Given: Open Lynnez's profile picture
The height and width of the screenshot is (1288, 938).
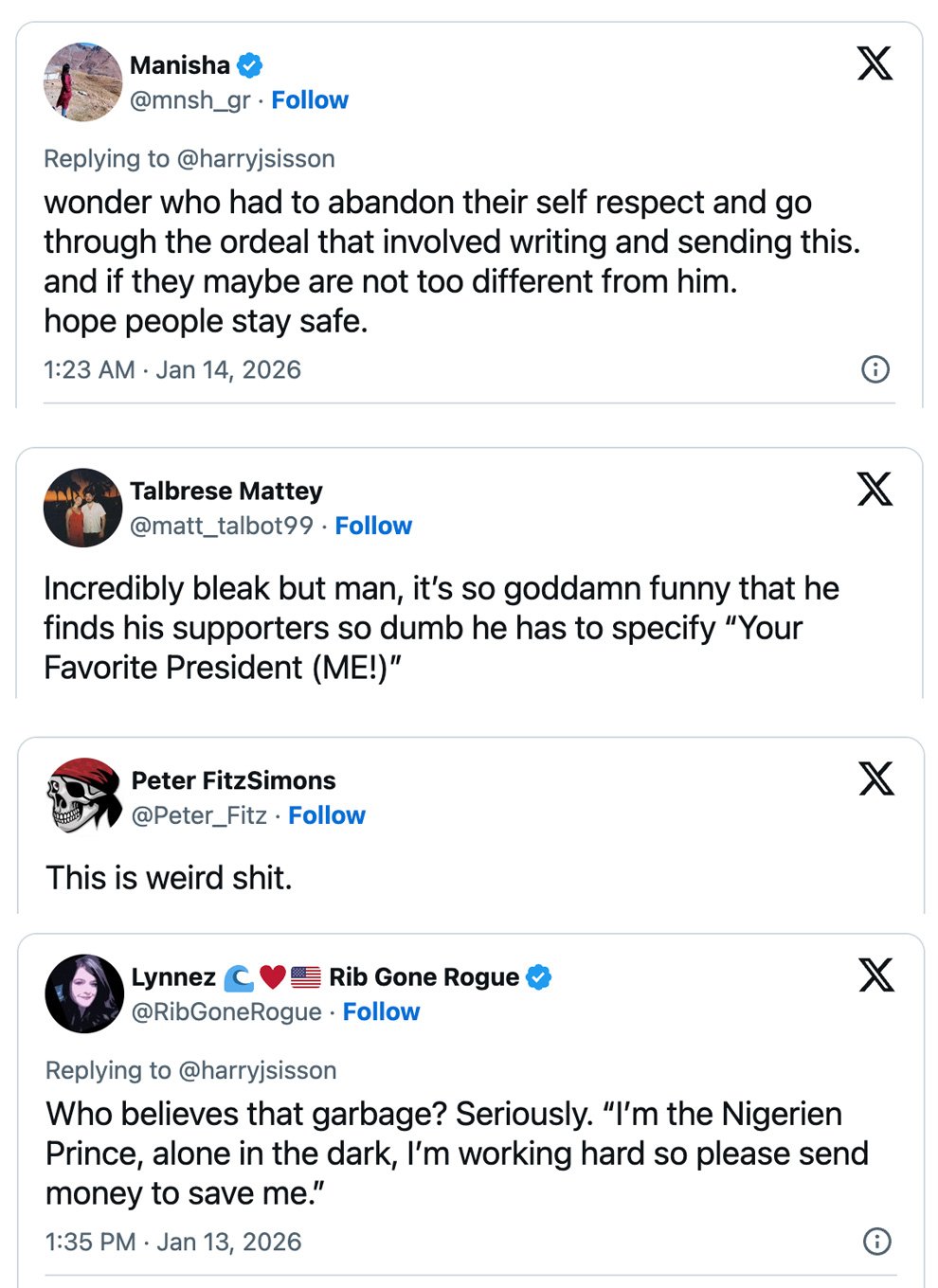Looking at the screenshot, I should pos(84,993).
